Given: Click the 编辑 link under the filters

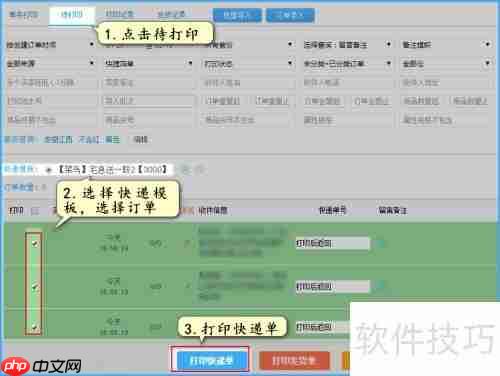Looking at the screenshot, I should pyautogui.click(x=140, y=139).
